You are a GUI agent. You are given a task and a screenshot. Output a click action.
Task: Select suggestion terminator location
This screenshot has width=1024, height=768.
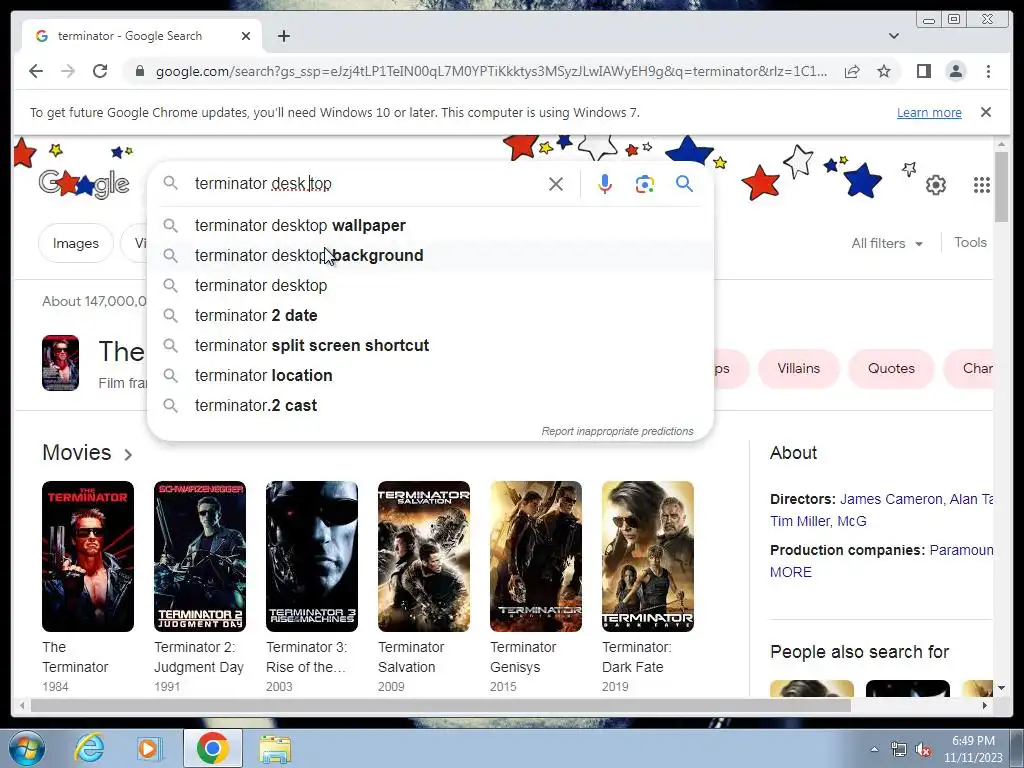(x=430, y=376)
